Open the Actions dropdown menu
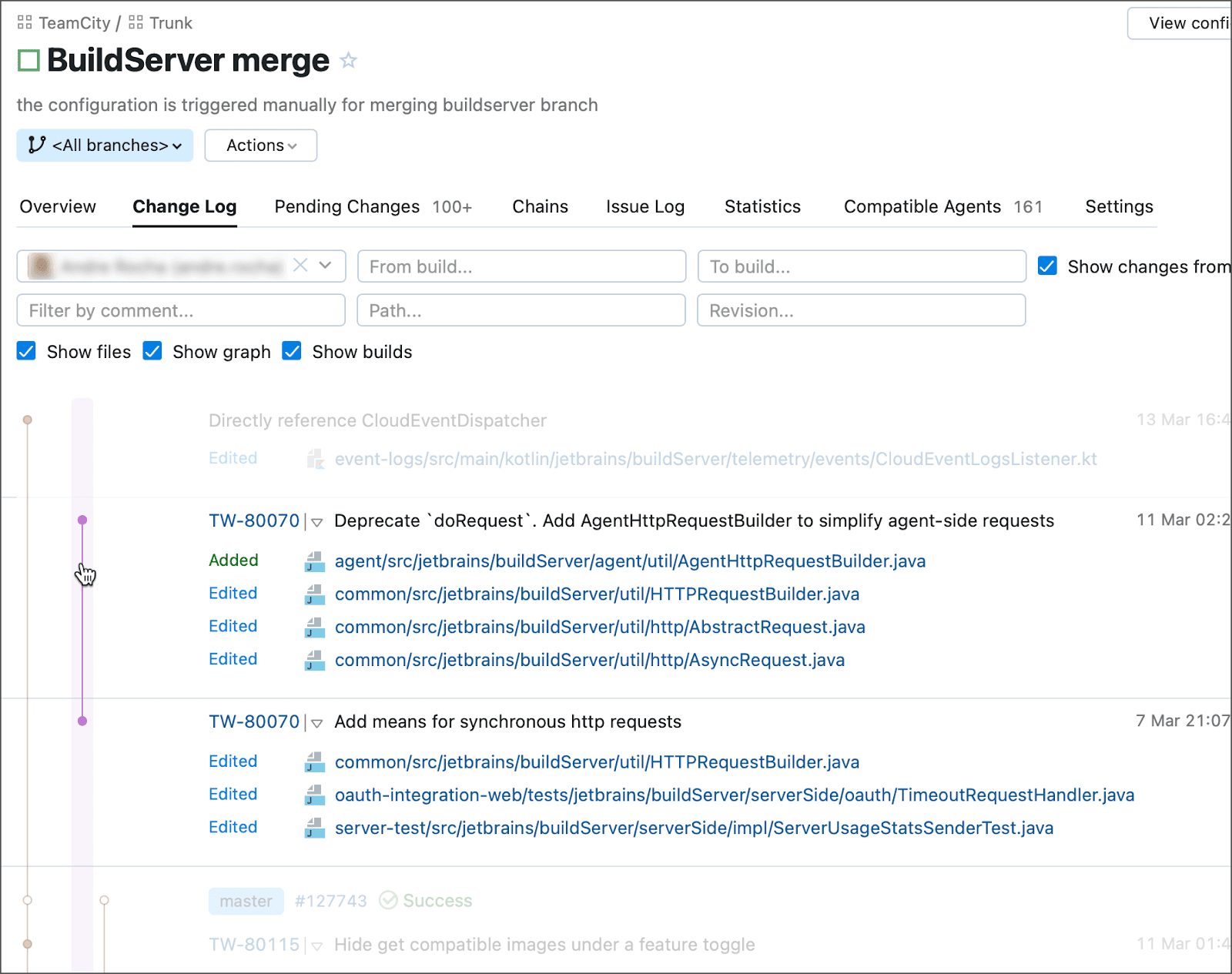 [261, 146]
